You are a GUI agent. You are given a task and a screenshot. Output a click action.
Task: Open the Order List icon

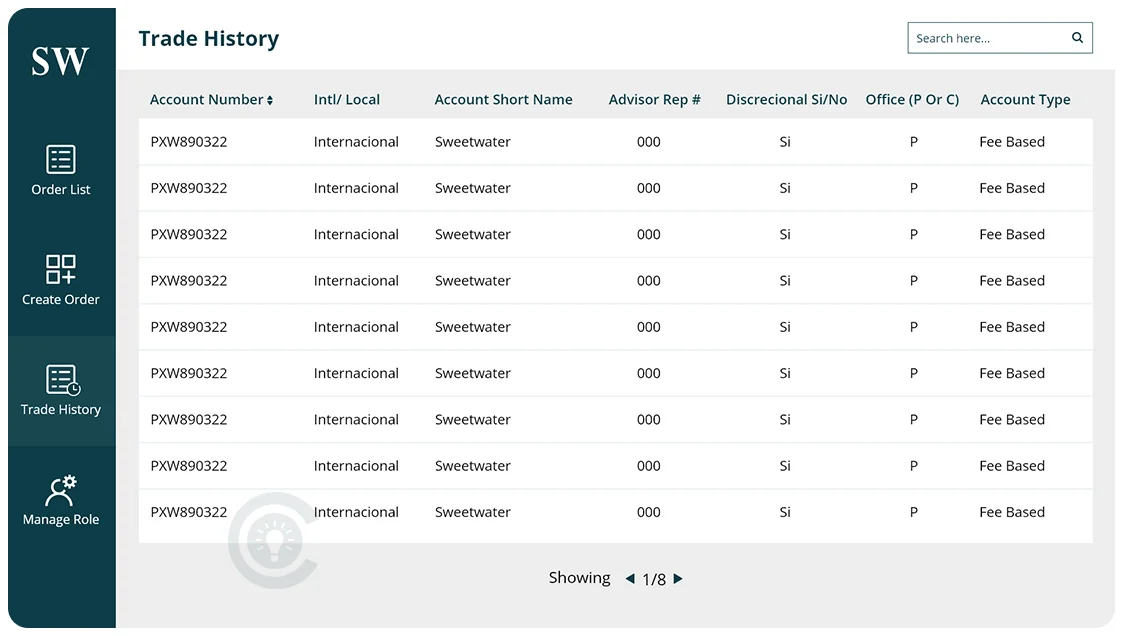(61, 159)
